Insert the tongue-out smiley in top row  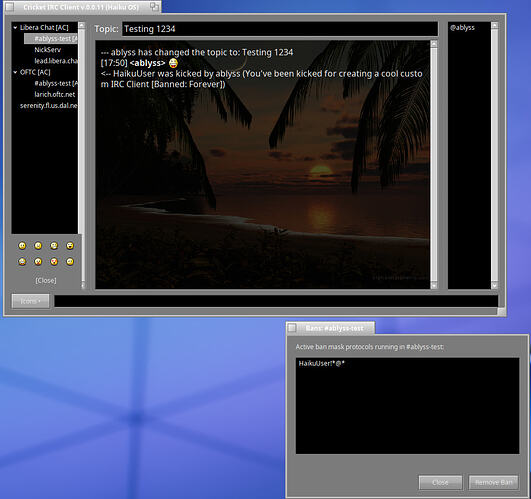[38, 245]
